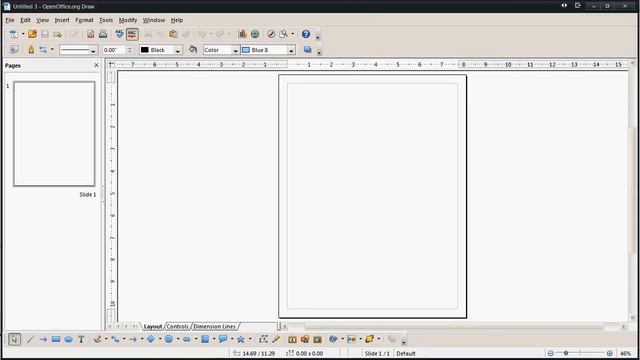Pick the Connector tool
The width and height of the screenshot is (640, 360).
[115, 339]
